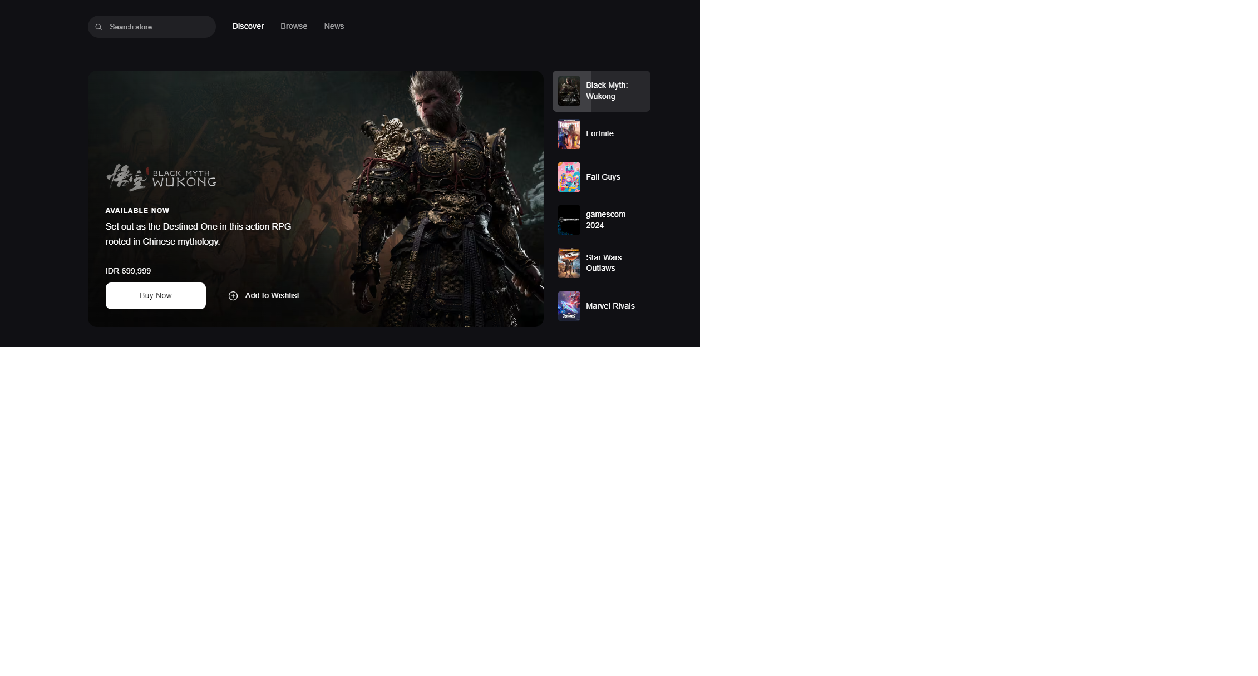Select the Black Myth: Wukong sidebar thumbnail
The height and width of the screenshot is (676, 1258).
tap(569, 91)
